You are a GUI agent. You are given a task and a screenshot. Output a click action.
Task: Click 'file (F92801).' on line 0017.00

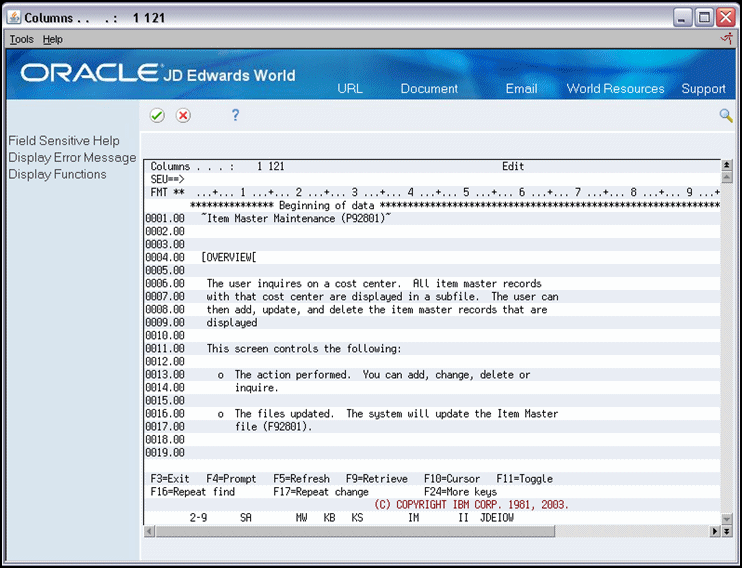(274, 427)
